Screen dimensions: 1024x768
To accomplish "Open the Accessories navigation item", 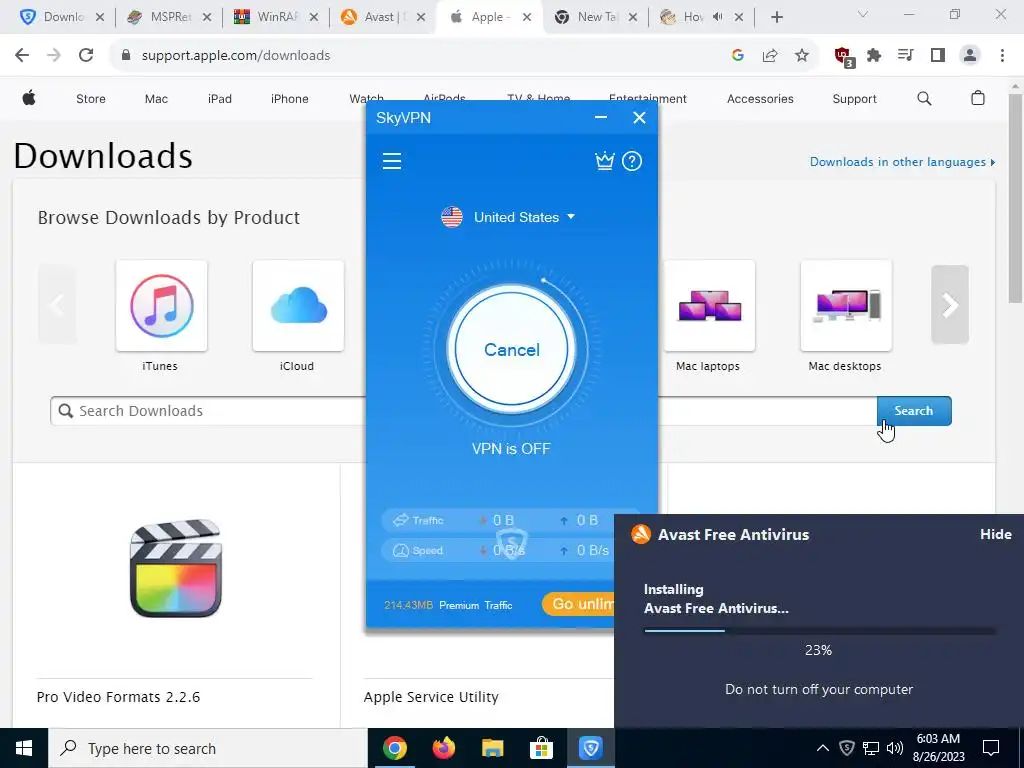I will pyautogui.click(x=760, y=99).
